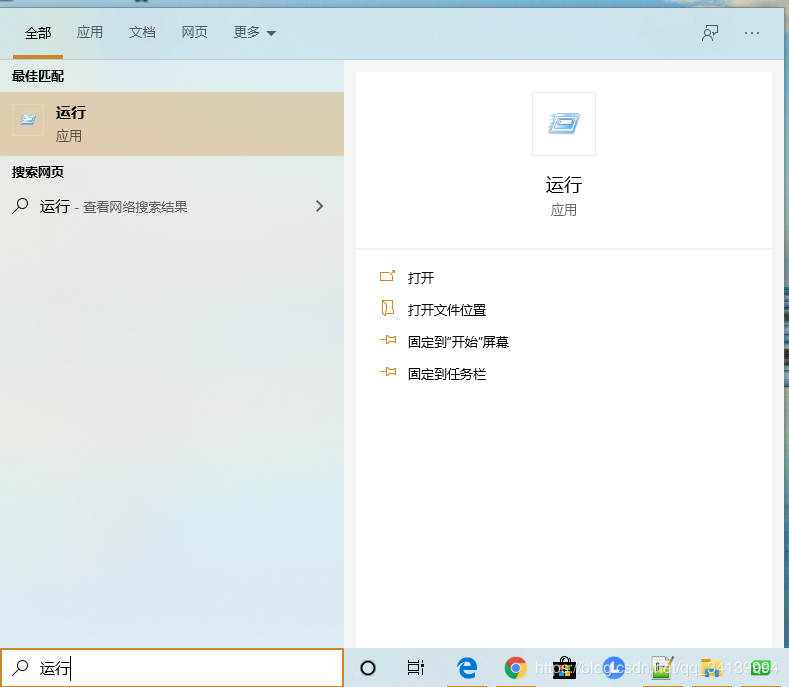Launch Microsoft Edge from the taskbar
Image resolution: width=789 pixels, height=687 pixels.
(467, 668)
